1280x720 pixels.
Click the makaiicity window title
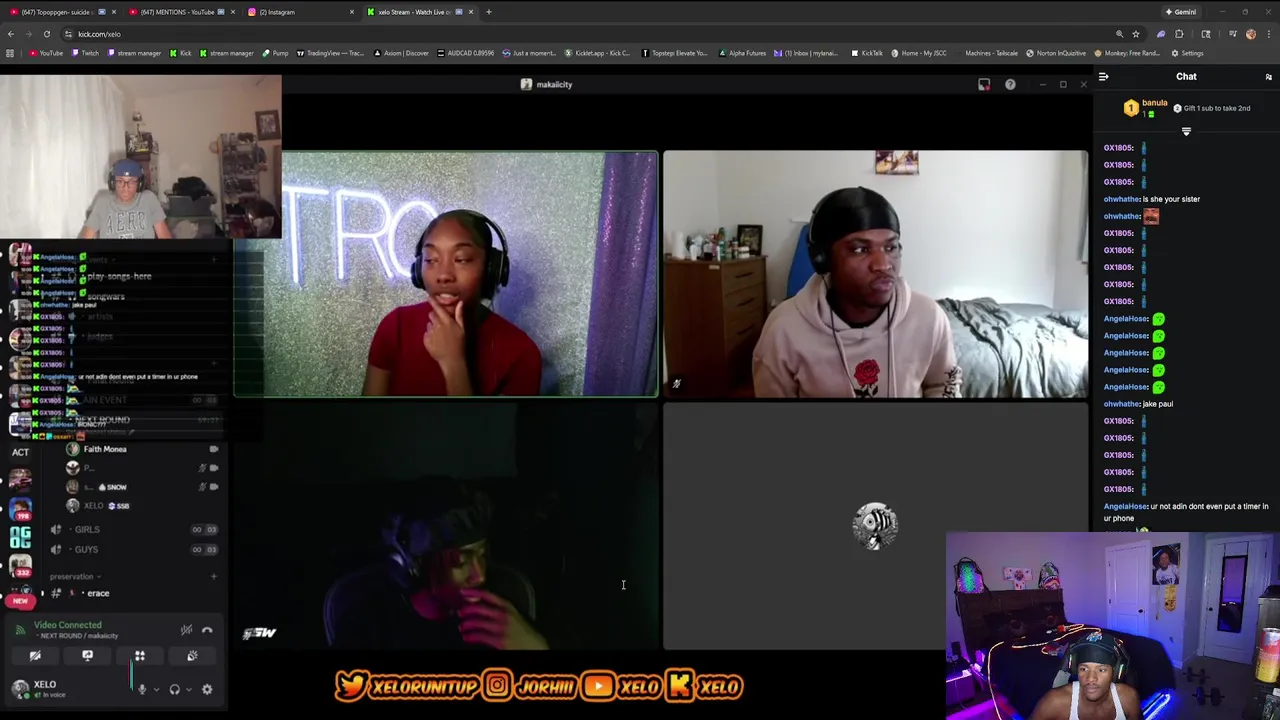[x=554, y=84]
